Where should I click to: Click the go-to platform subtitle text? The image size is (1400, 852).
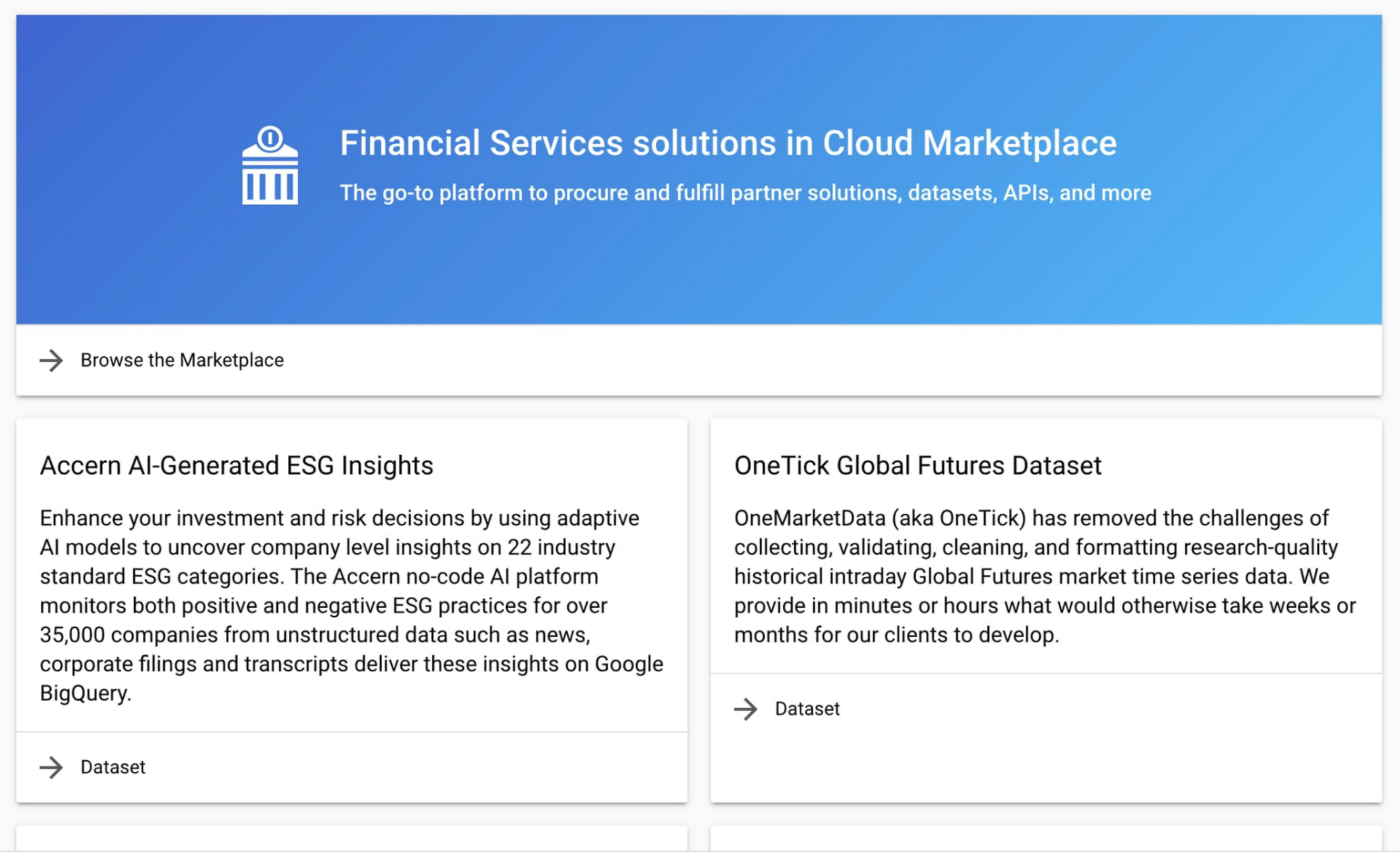tap(745, 193)
